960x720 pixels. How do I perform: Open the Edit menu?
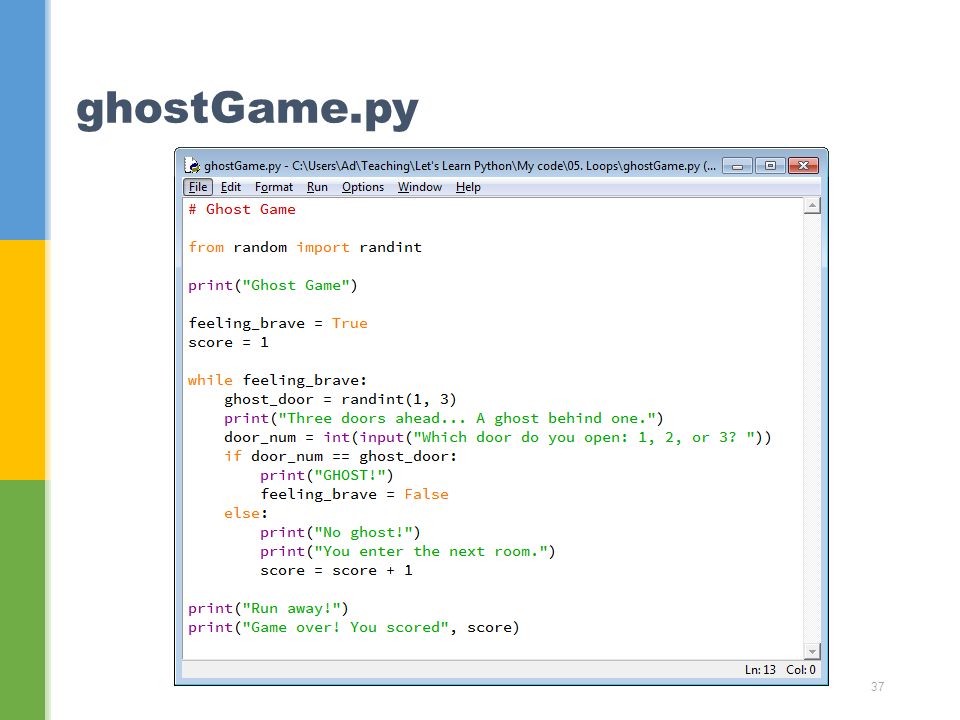[231, 187]
